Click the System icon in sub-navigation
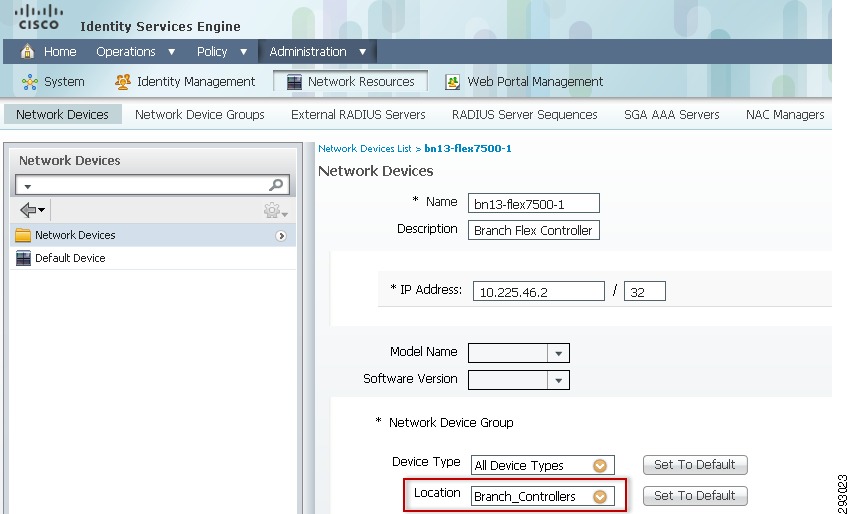The height and width of the screenshot is (514, 847). click(30, 82)
